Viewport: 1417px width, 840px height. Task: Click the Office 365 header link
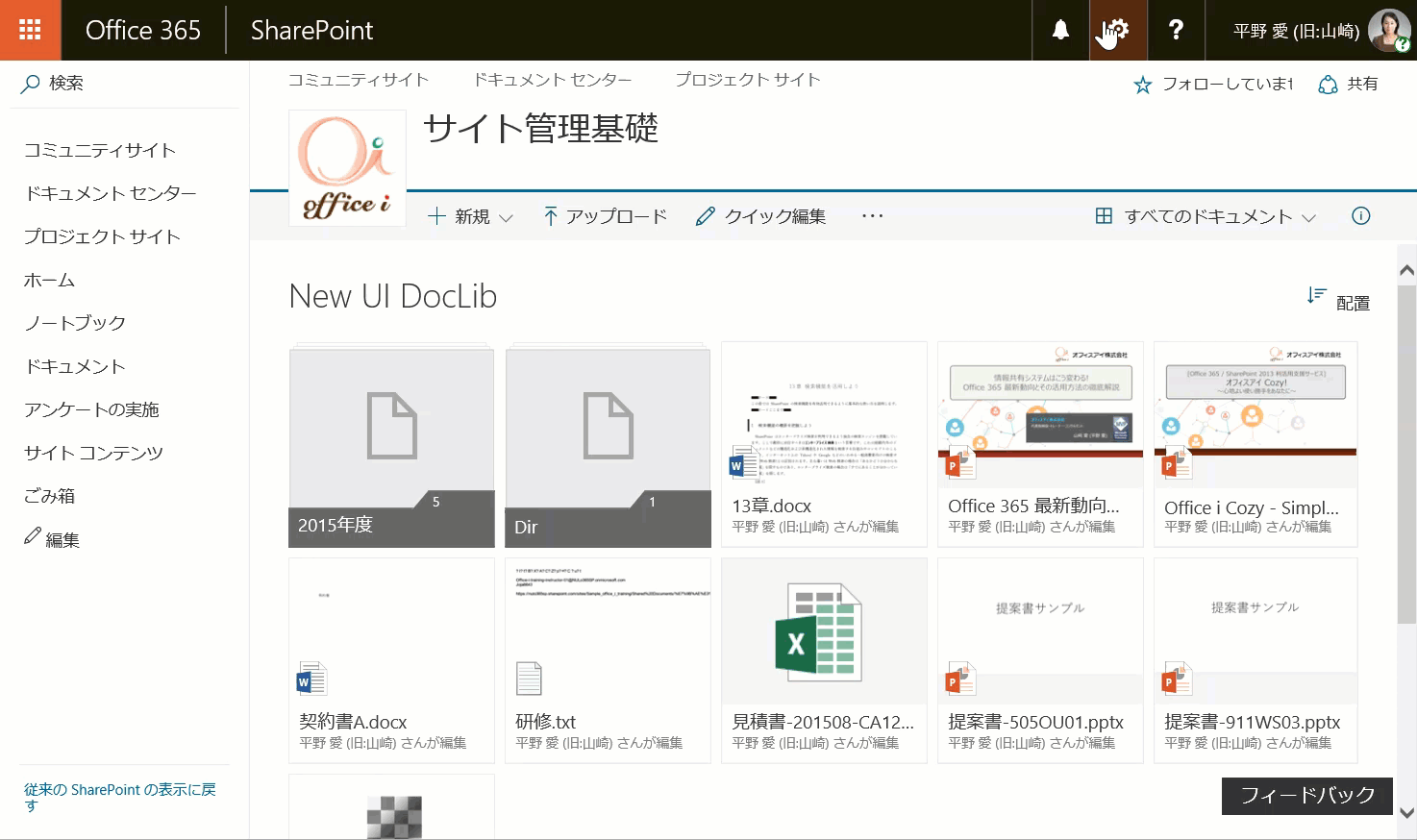tap(143, 30)
